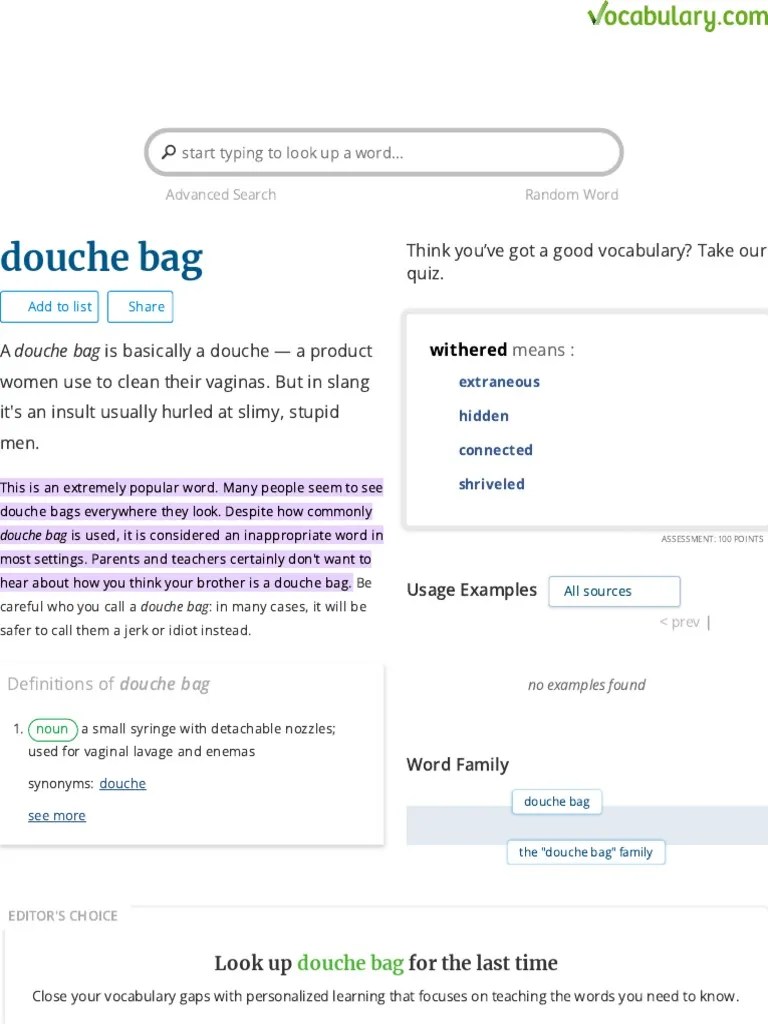The width and height of the screenshot is (768, 1024).
Task: Share the word "douche bag"
Action: click(x=140, y=306)
